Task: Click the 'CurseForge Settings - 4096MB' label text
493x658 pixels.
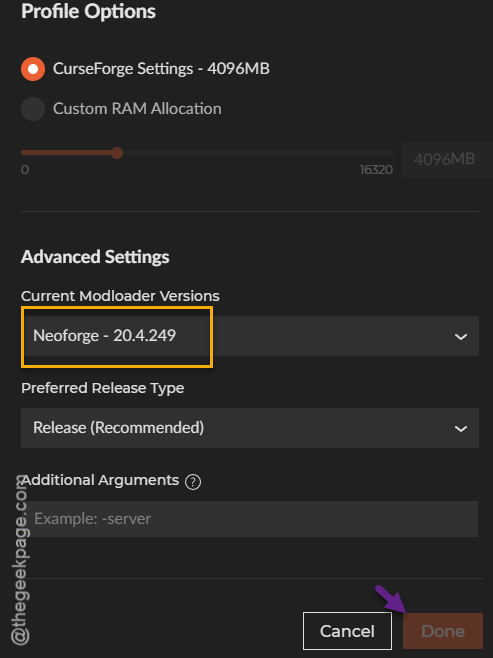Action: pos(161,68)
